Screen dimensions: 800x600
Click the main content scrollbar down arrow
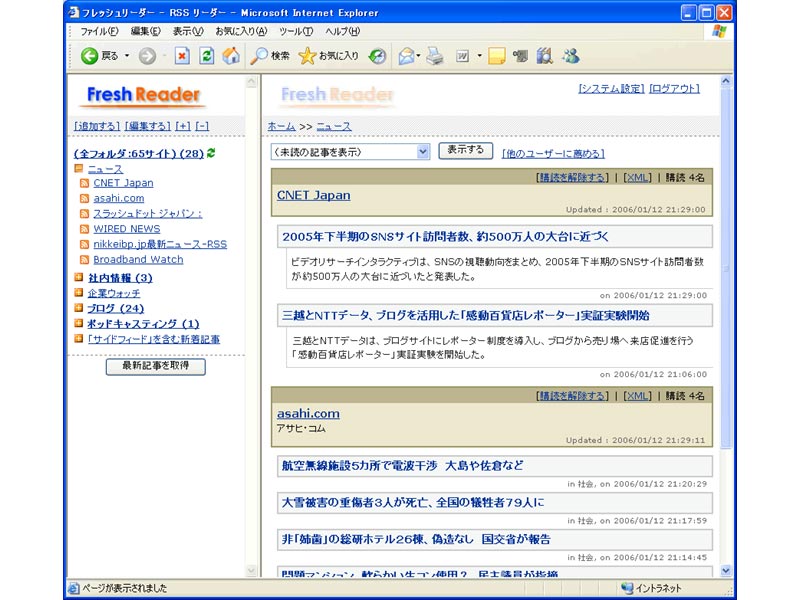coord(726,571)
